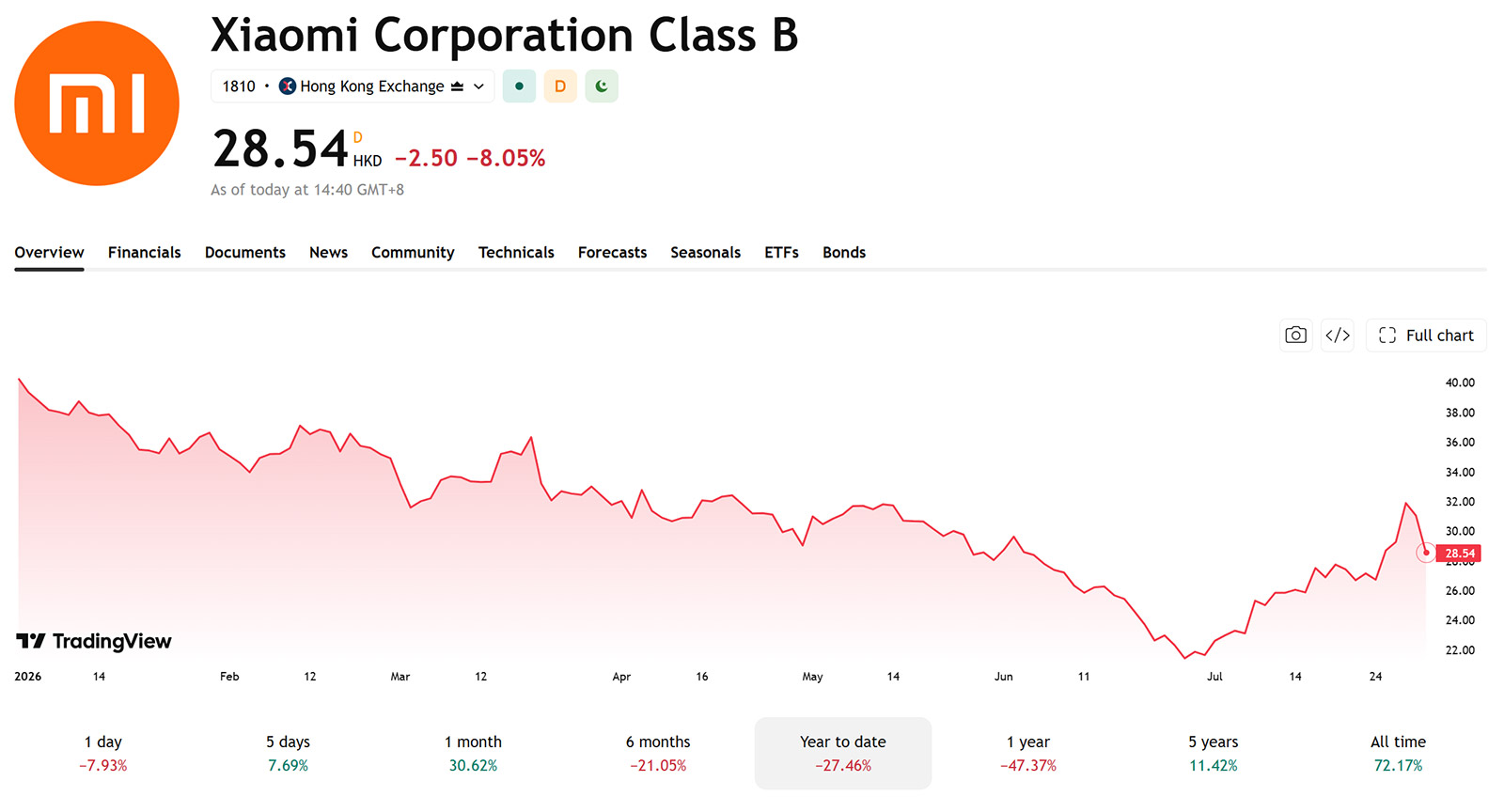Switch to the Technicals tab
This screenshot has width=1504, height=812.
516,253
